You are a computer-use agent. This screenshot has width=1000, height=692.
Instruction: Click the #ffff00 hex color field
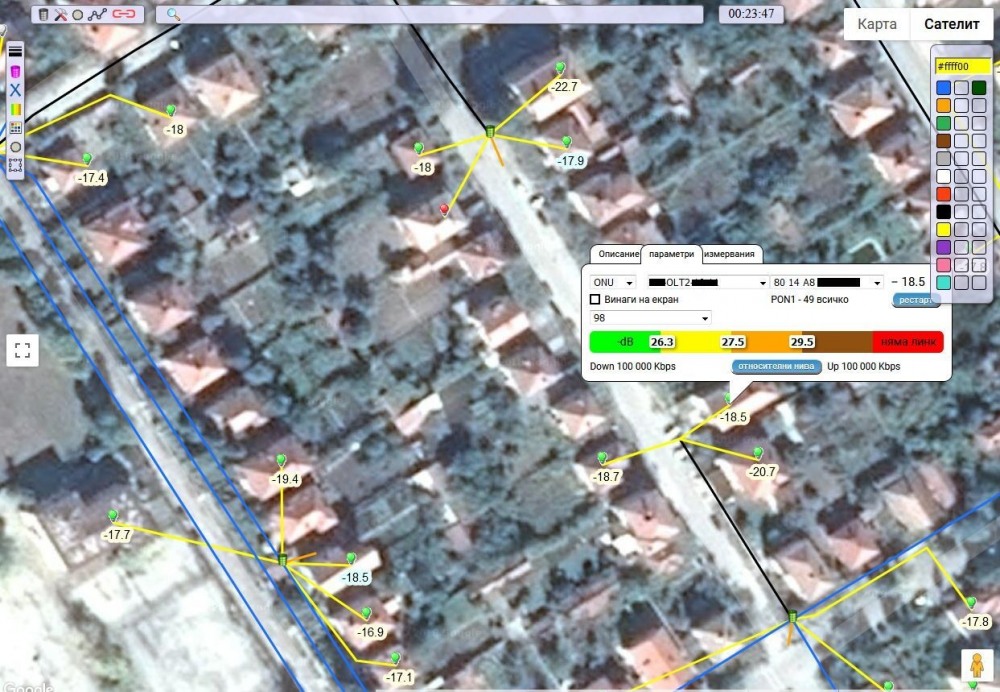961,67
